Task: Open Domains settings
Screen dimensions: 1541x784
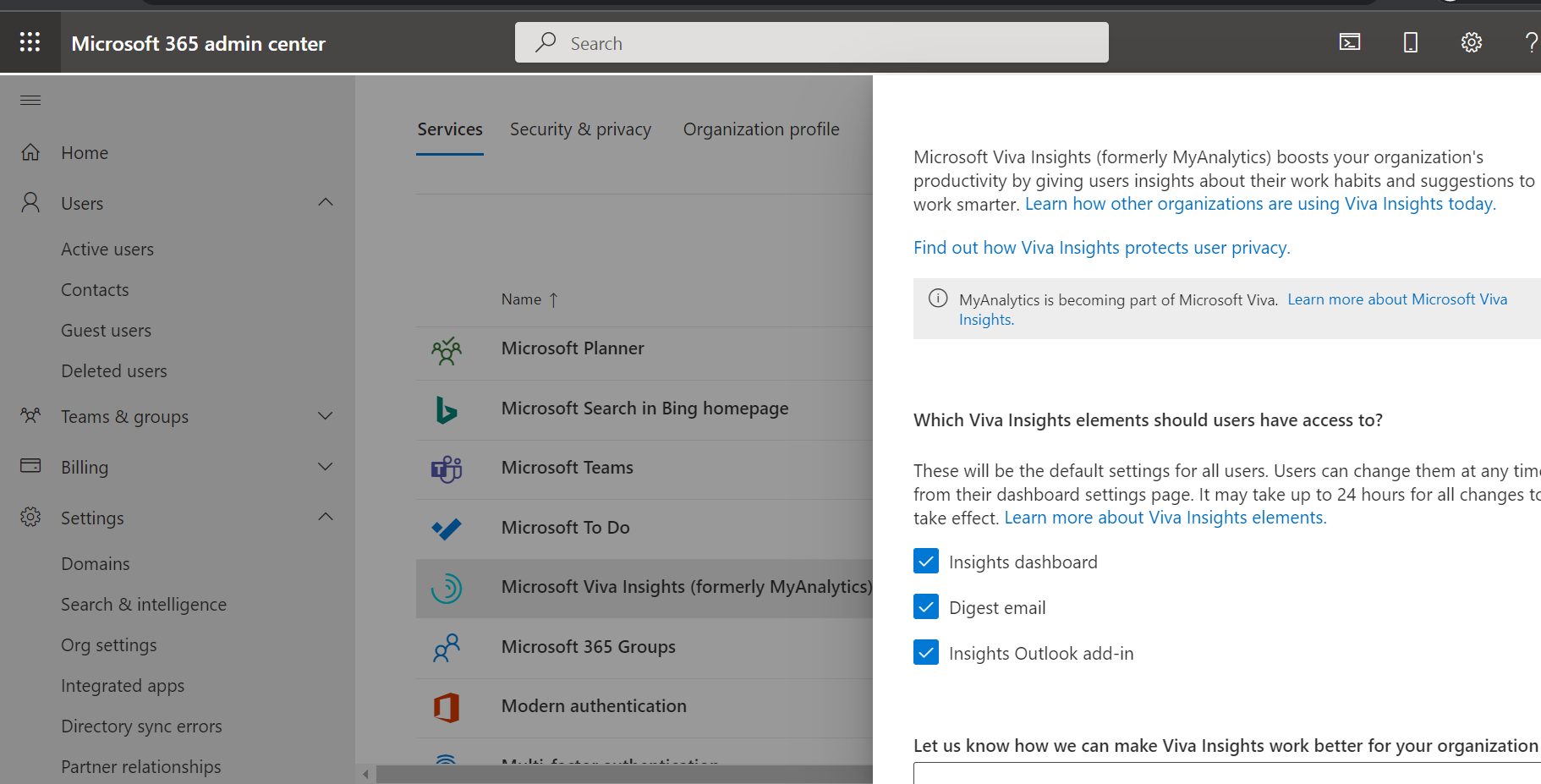Action: [x=96, y=564]
